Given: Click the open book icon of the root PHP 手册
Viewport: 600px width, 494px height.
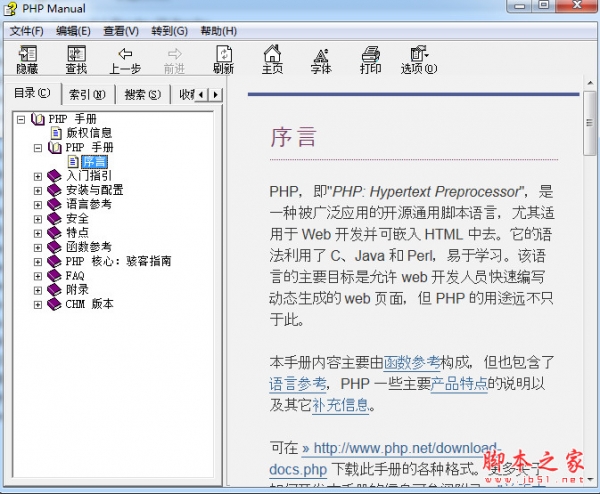Looking at the screenshot, I should [x=38, y=119].
